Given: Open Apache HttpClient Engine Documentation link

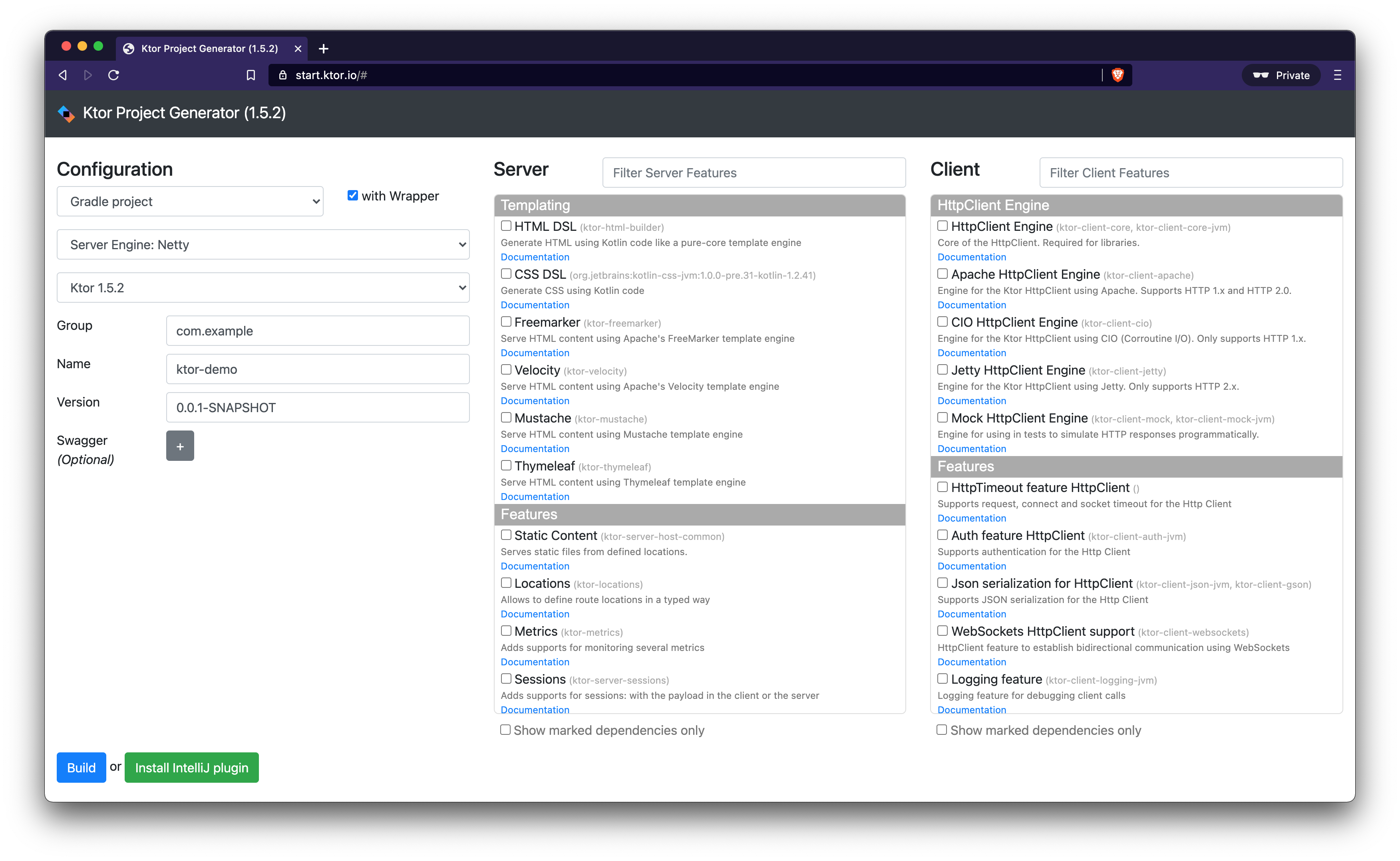Looking at the screenshot, I should [972, 305].
